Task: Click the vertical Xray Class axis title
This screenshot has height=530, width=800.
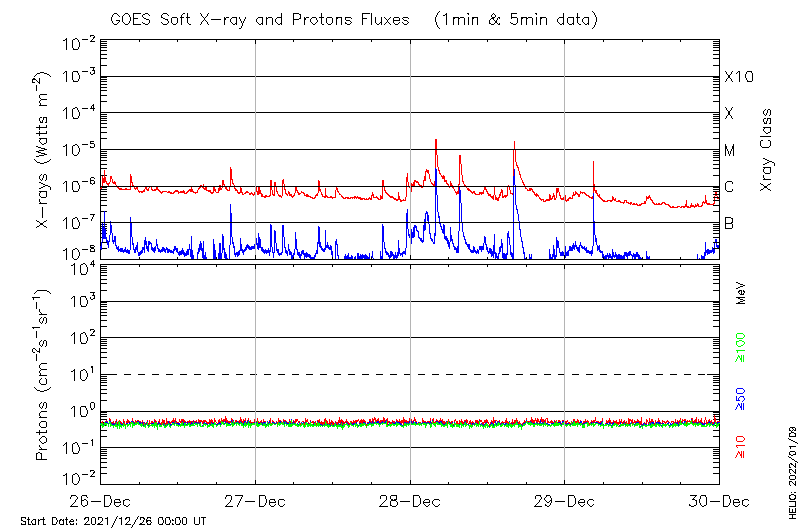Action: [767, 150]
